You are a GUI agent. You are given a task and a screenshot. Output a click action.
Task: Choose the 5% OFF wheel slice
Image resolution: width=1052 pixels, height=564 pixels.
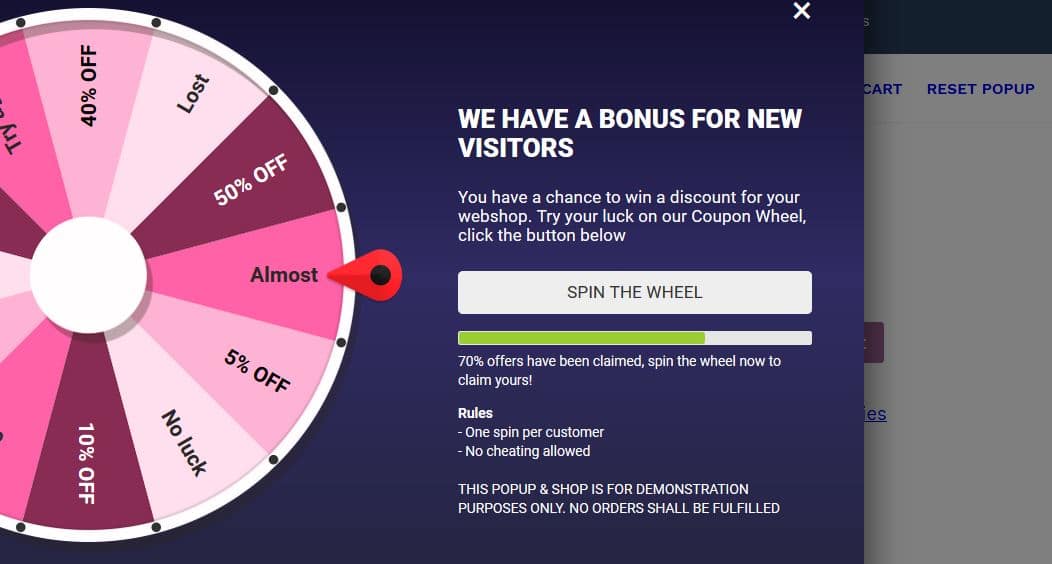[257, 371]
